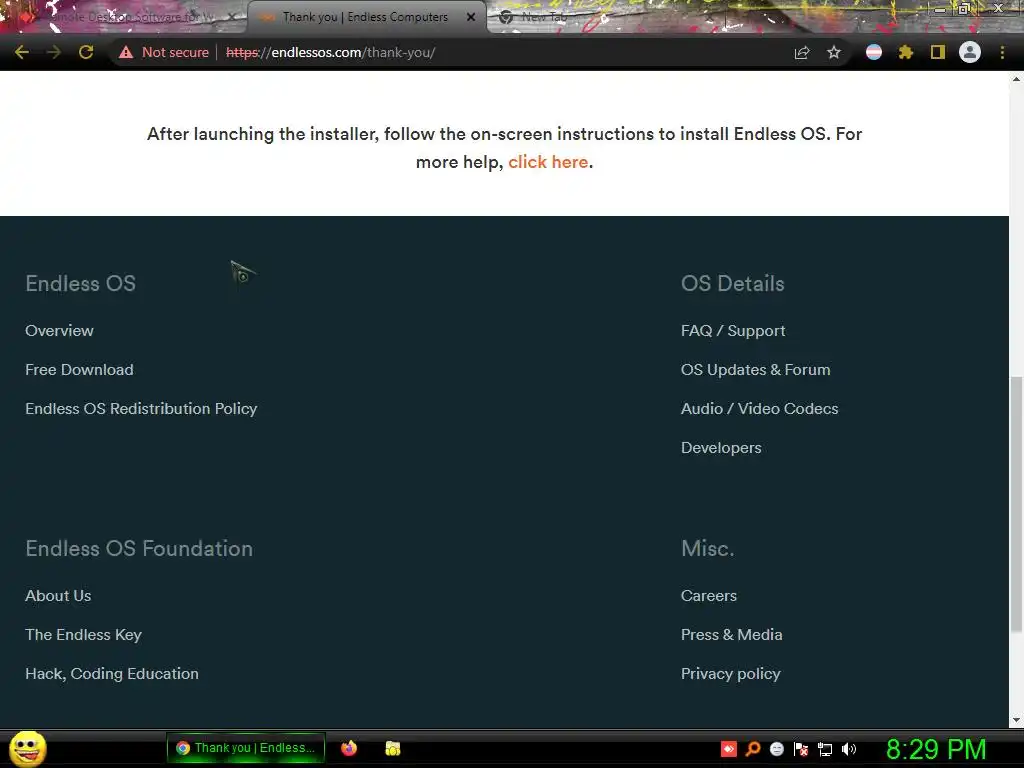Open Endless OS Redistribution Policy link
Image resolution: width=1024 pixels, height=768 pixels.
(141, 409)
